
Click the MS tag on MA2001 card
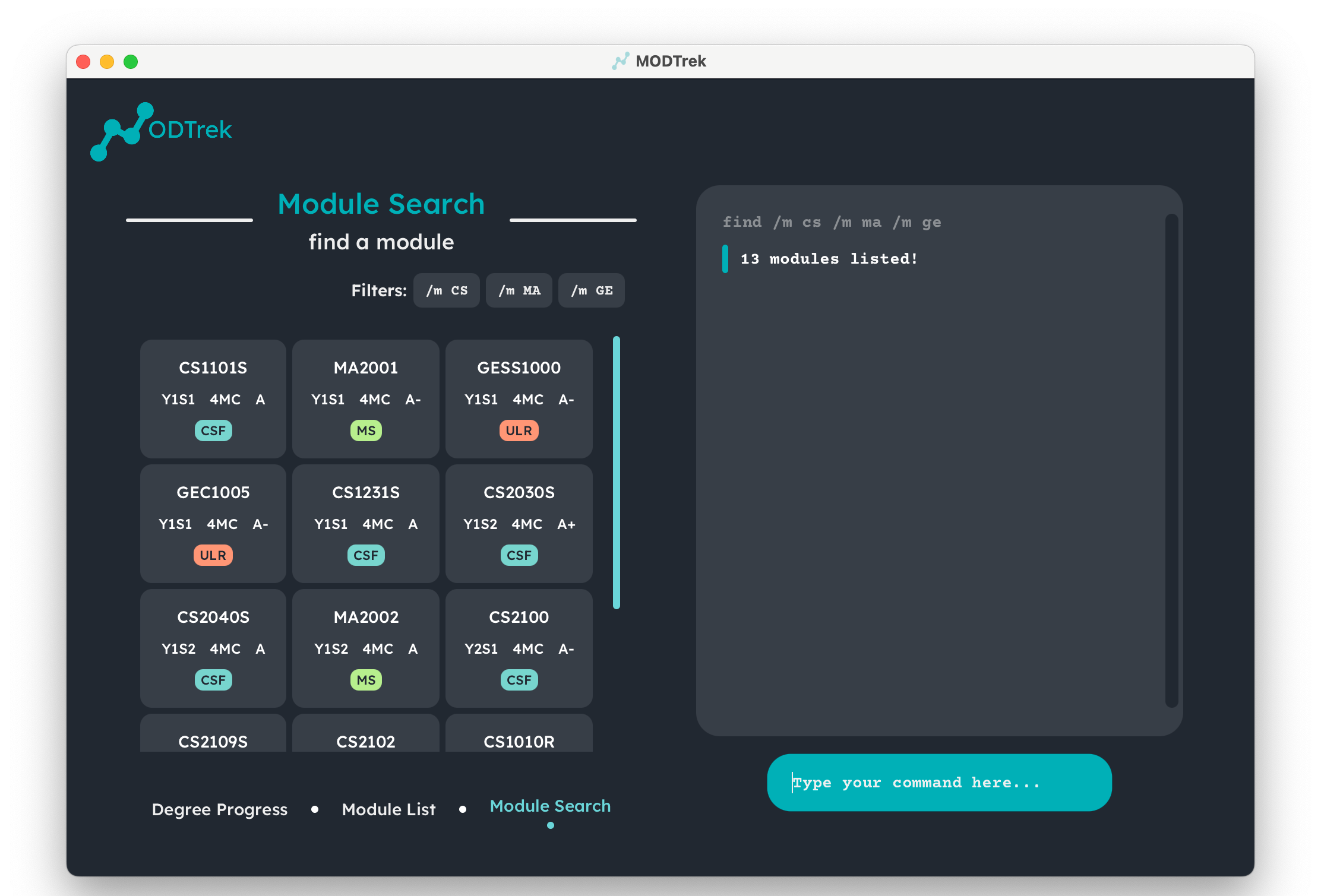366,430
